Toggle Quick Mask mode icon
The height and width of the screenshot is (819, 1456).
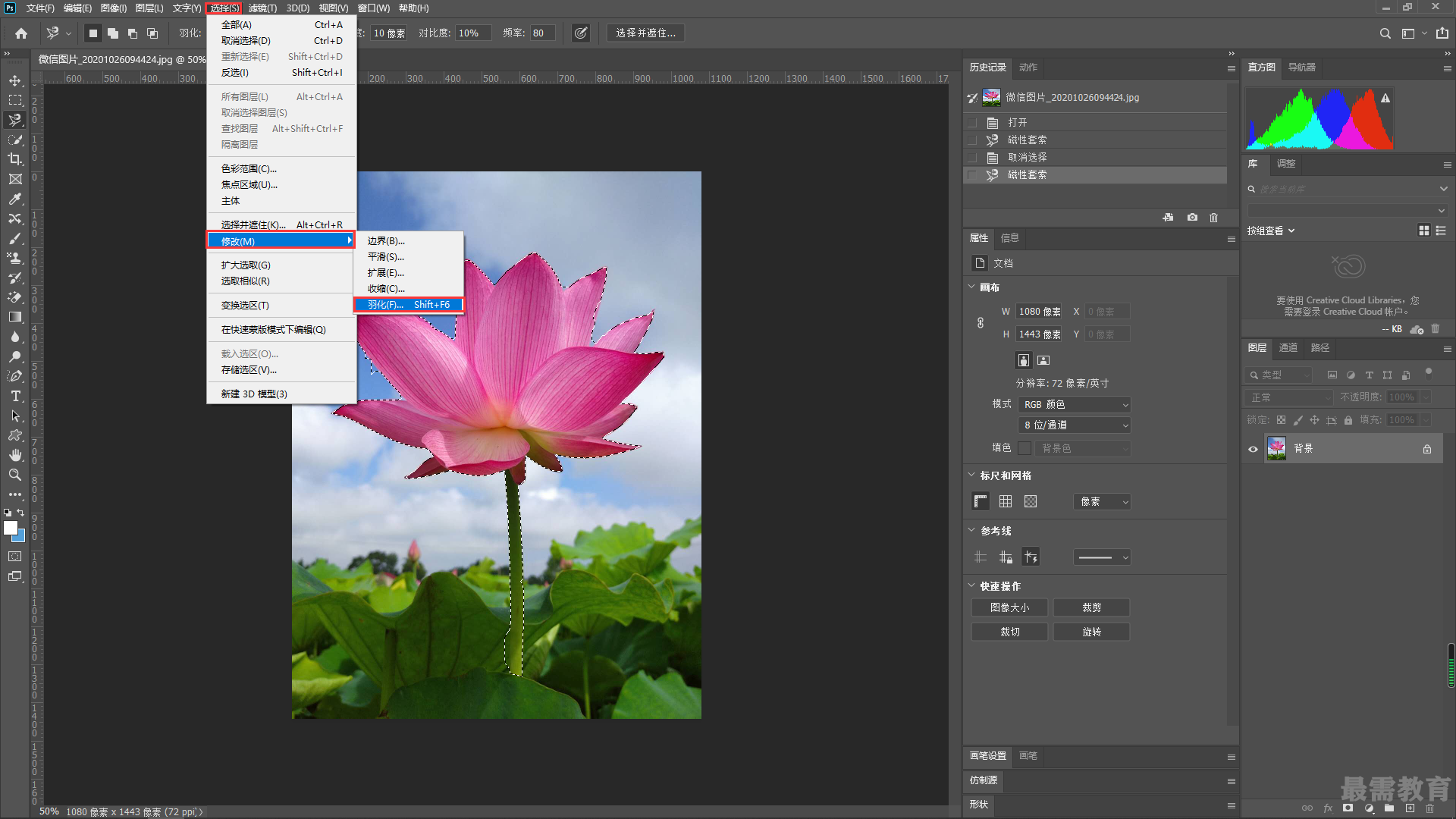[x=15, y=557]
